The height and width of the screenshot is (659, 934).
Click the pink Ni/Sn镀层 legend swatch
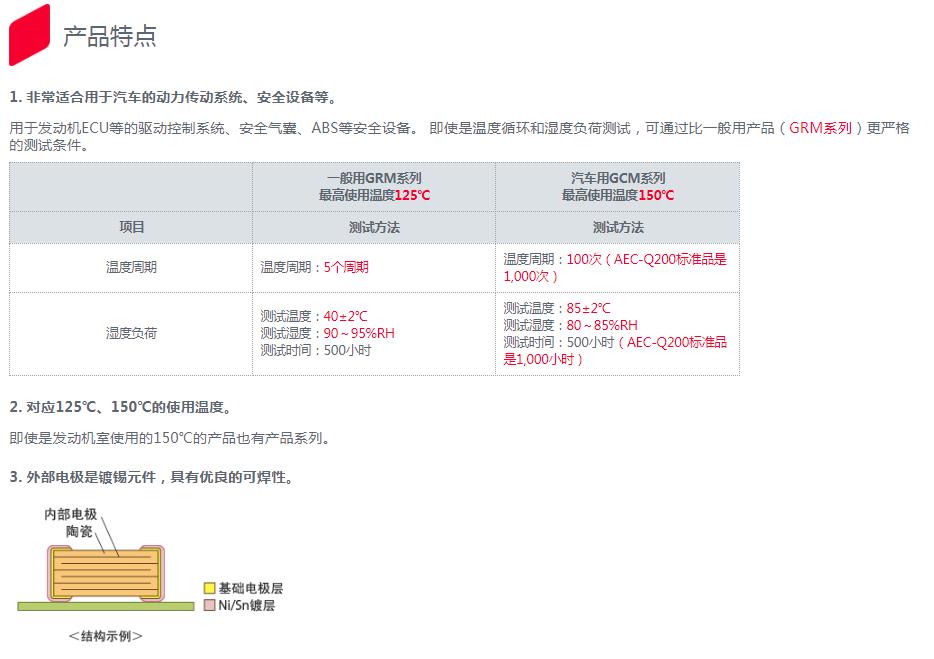click(209, 605)
